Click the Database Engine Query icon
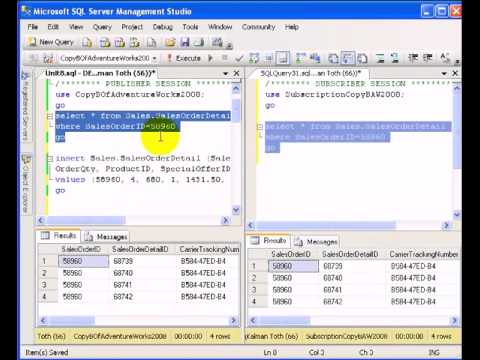 pos(87,42)
